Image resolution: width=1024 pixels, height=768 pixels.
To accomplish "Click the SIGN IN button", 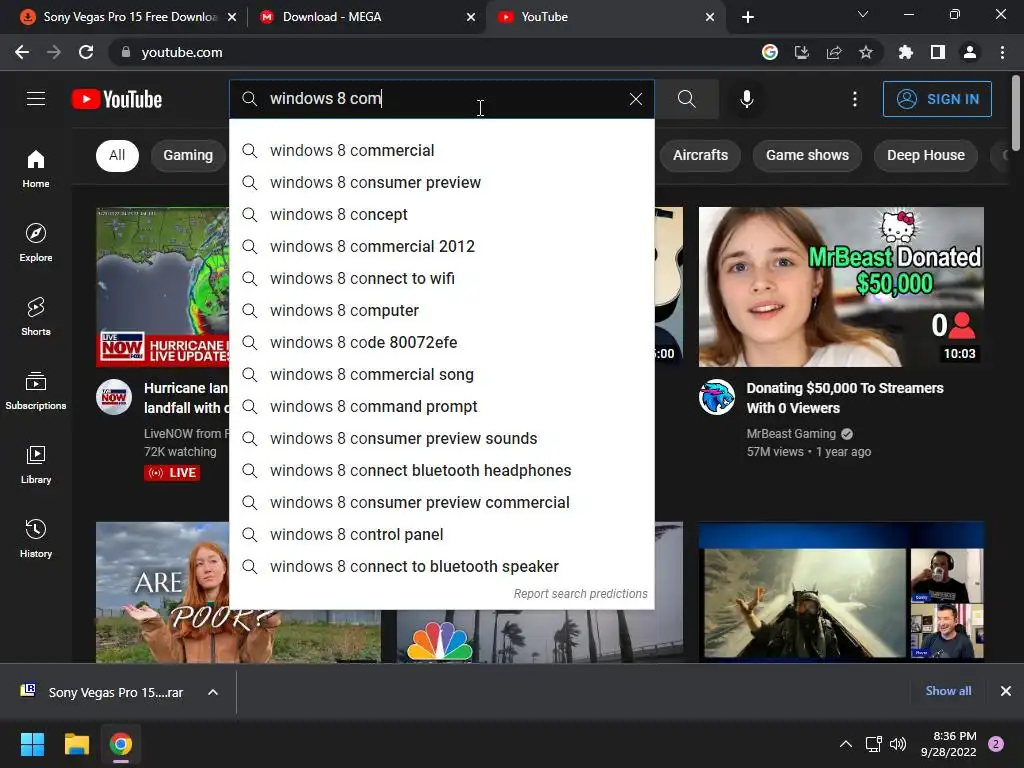I will (x=937, y=99).
